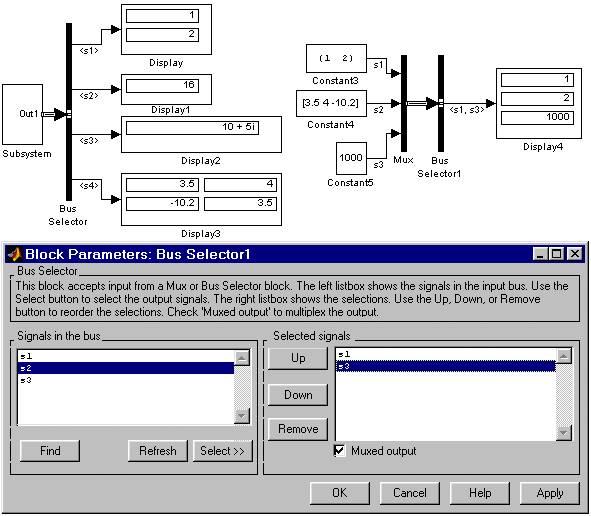The width and height of the screenshot is (591, 516).
Task: Click the Up button
Action: [x=298, y=358]
